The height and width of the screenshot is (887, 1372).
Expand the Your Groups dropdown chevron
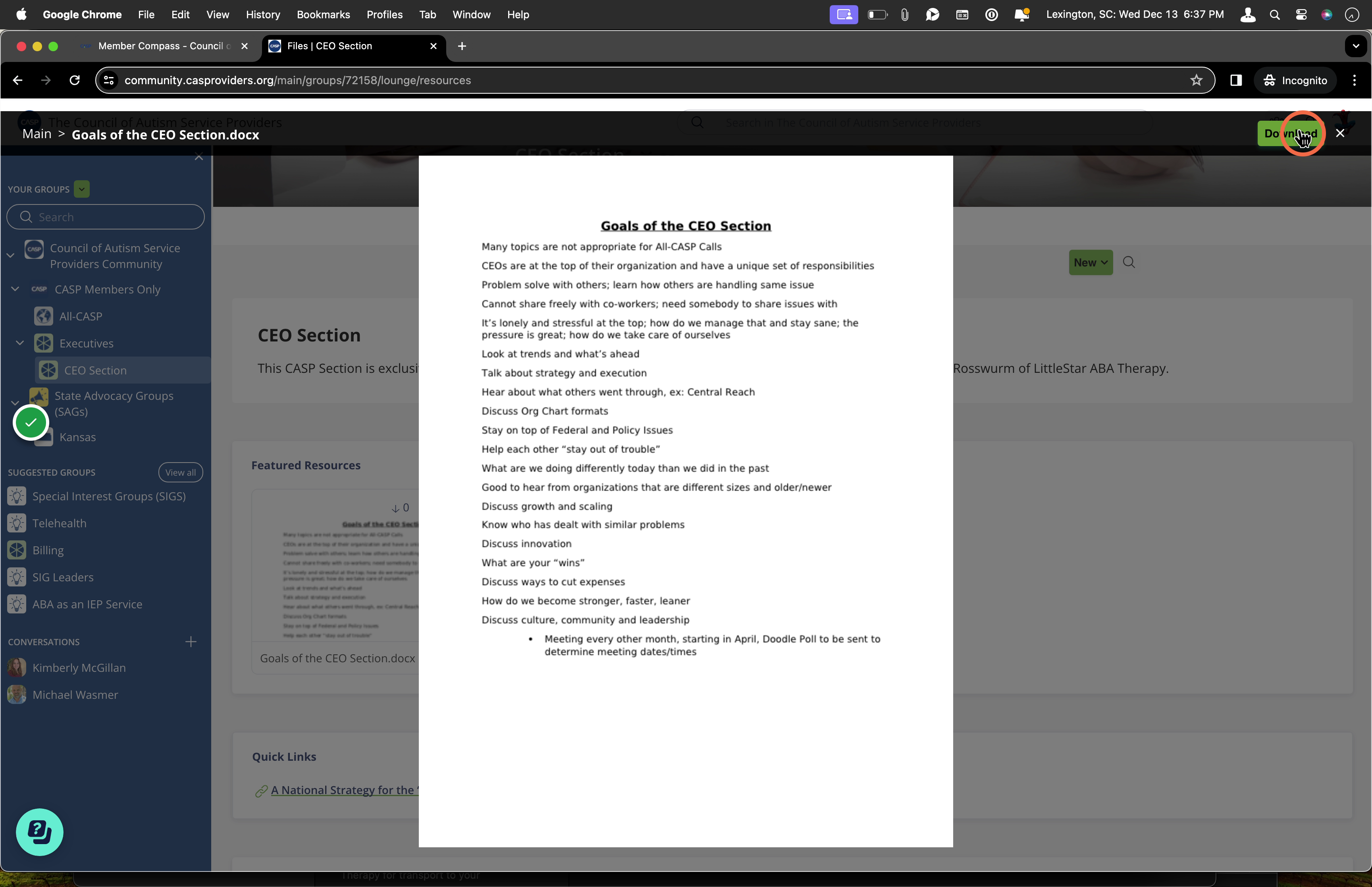tap(82, 189)
